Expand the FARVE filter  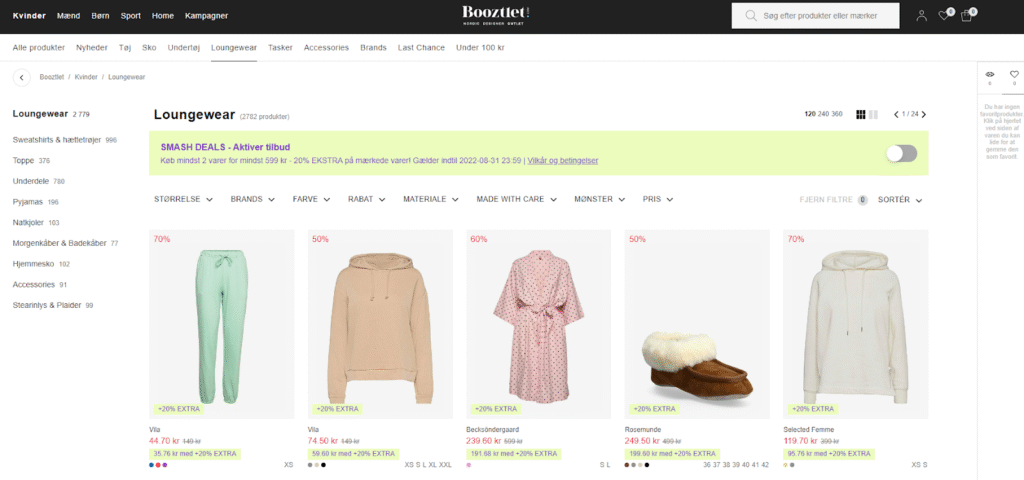(x=312, y=199)
